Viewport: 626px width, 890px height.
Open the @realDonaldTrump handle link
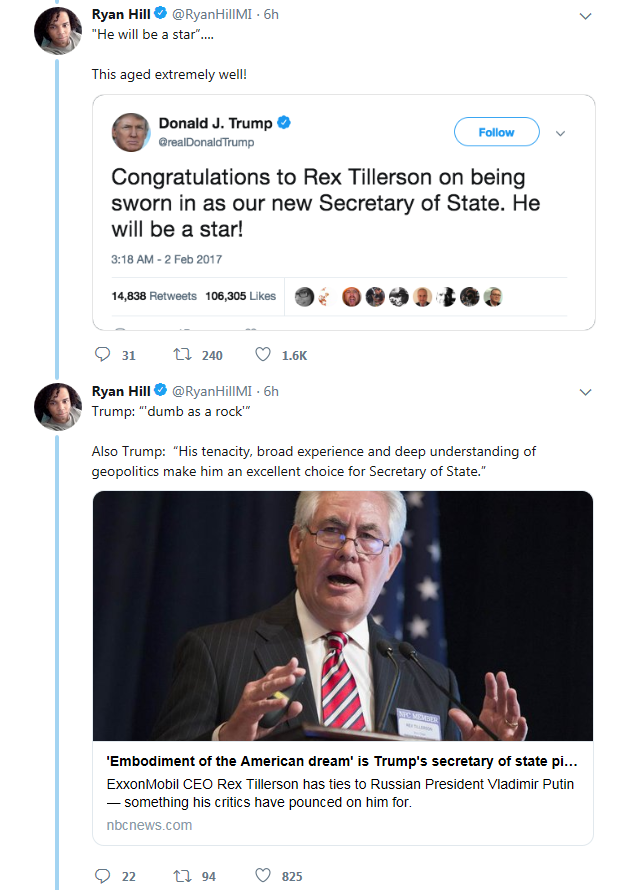[x=206, y=142]
